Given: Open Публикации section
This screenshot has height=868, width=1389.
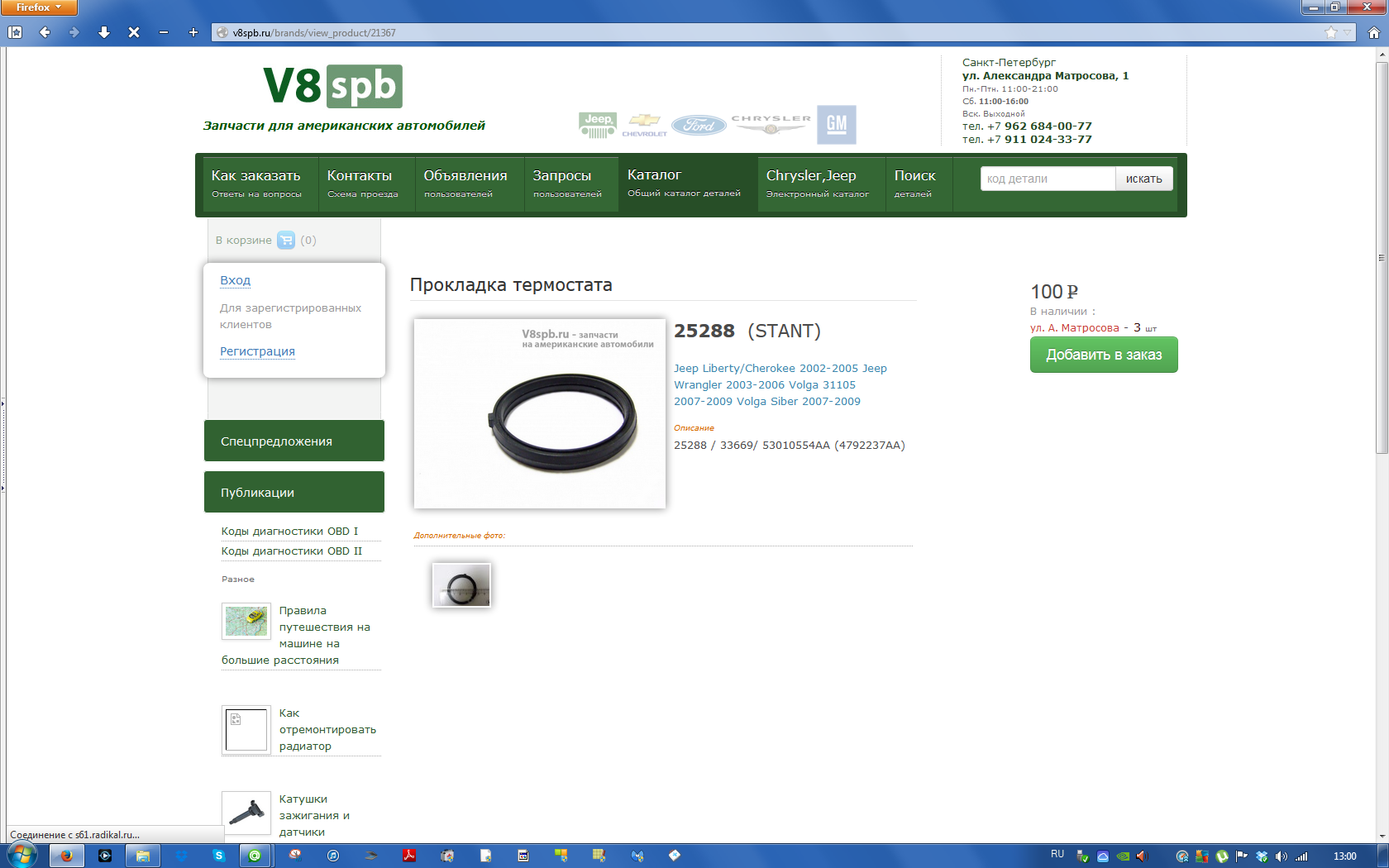Looking at the screenshot, I should pos(294,492).
